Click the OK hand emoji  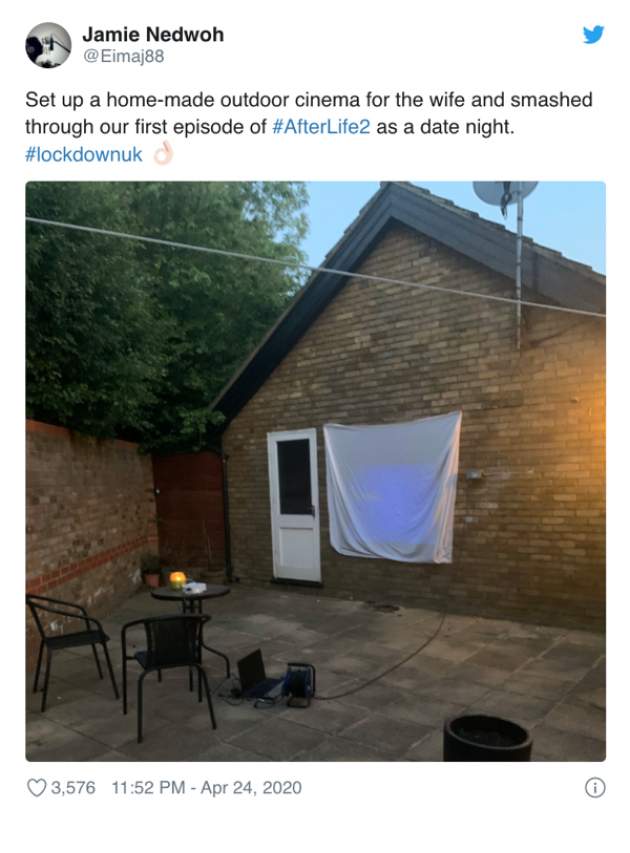click(x=163, y=153)
